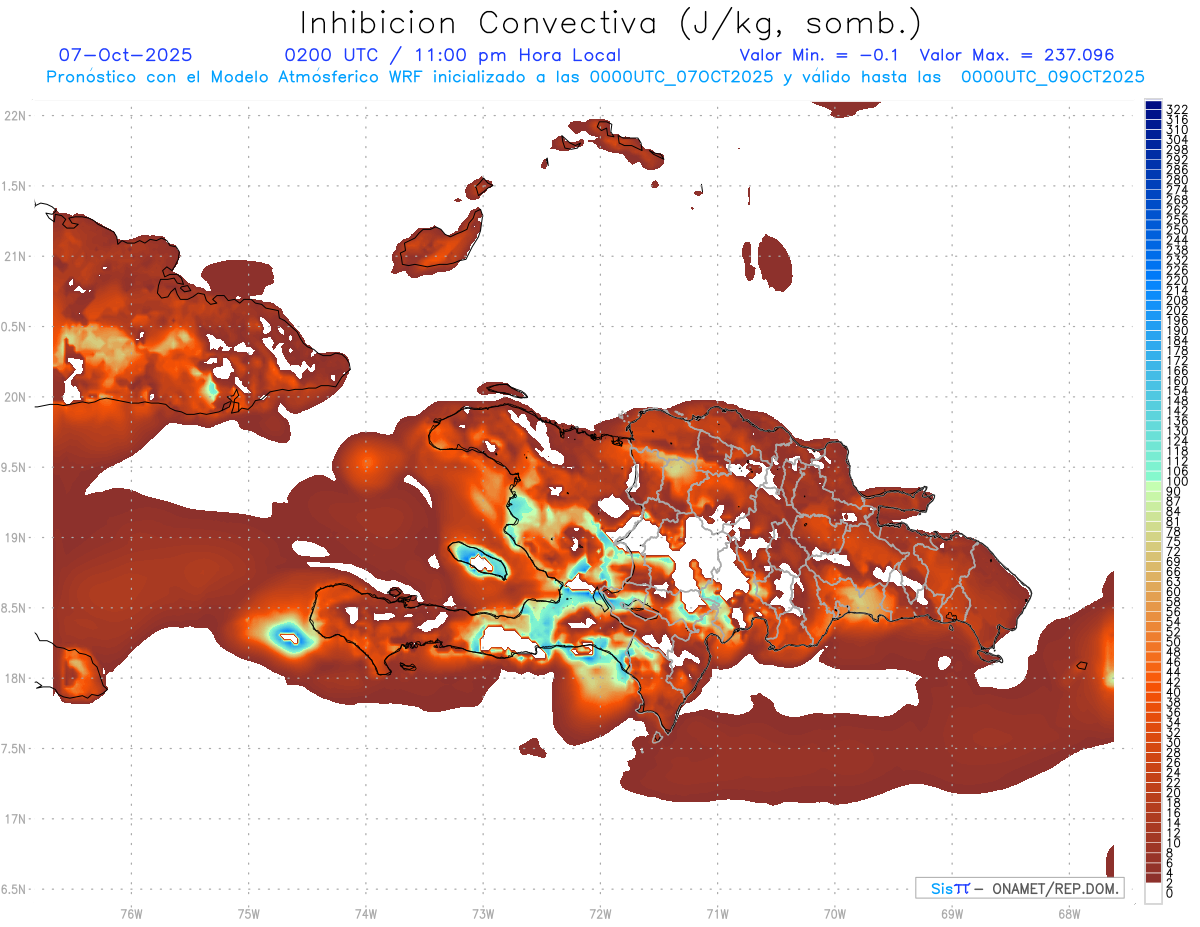Click the '0200 UTC / 11:00 pm Hora Local' text

(x=452, y=56)
